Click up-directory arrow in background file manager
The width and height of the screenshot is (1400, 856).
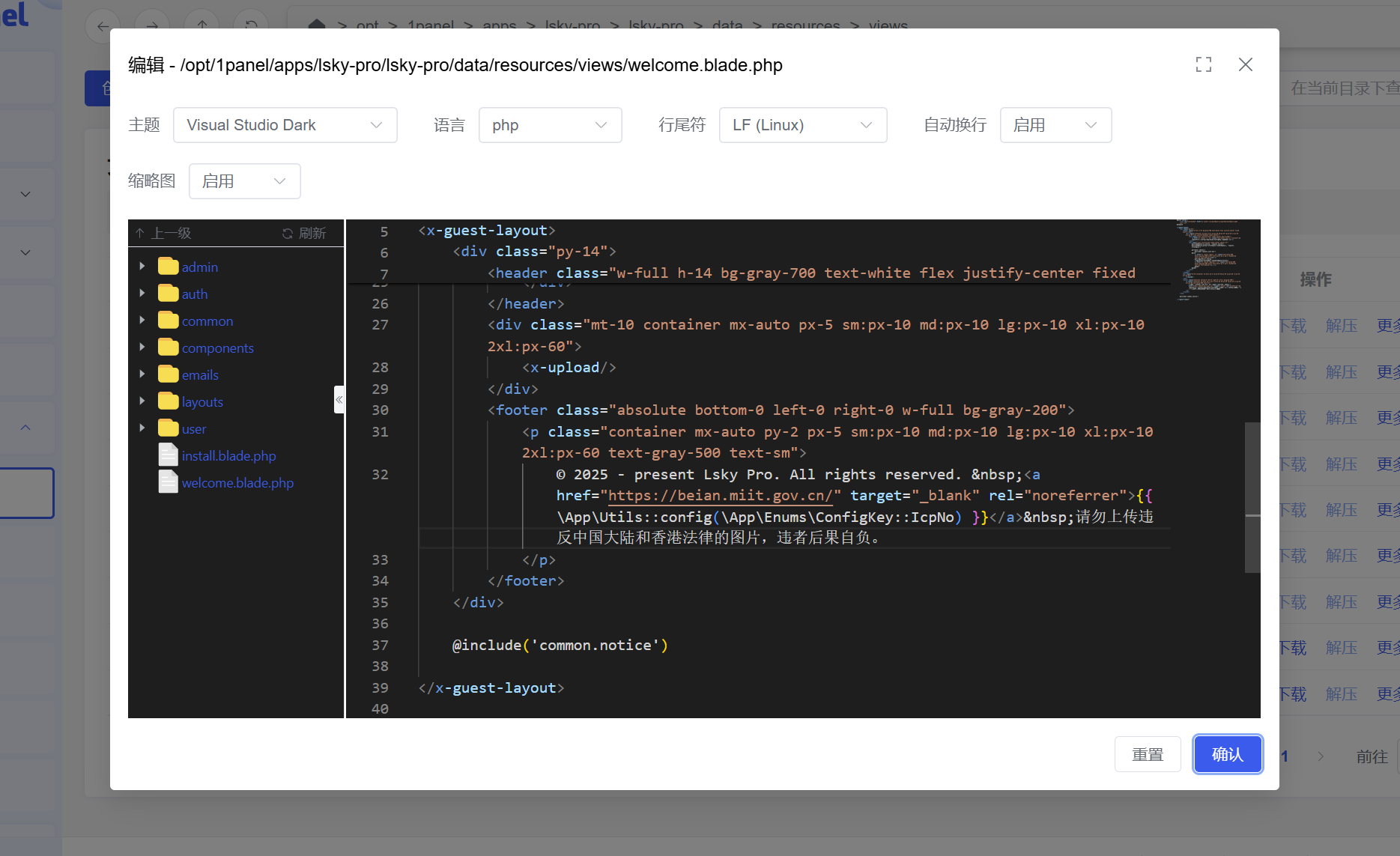202,27
